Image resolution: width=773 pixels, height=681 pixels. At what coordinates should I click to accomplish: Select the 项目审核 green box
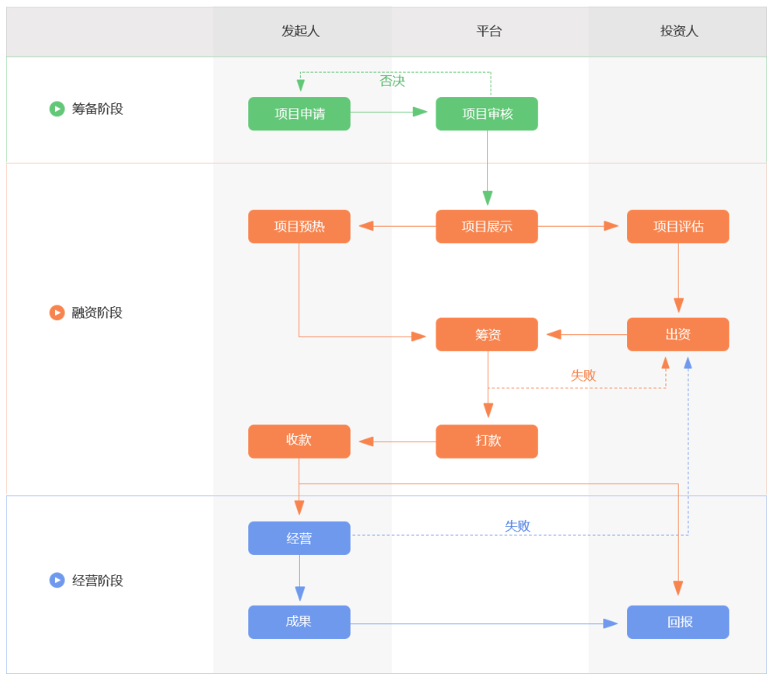point(487,114)
